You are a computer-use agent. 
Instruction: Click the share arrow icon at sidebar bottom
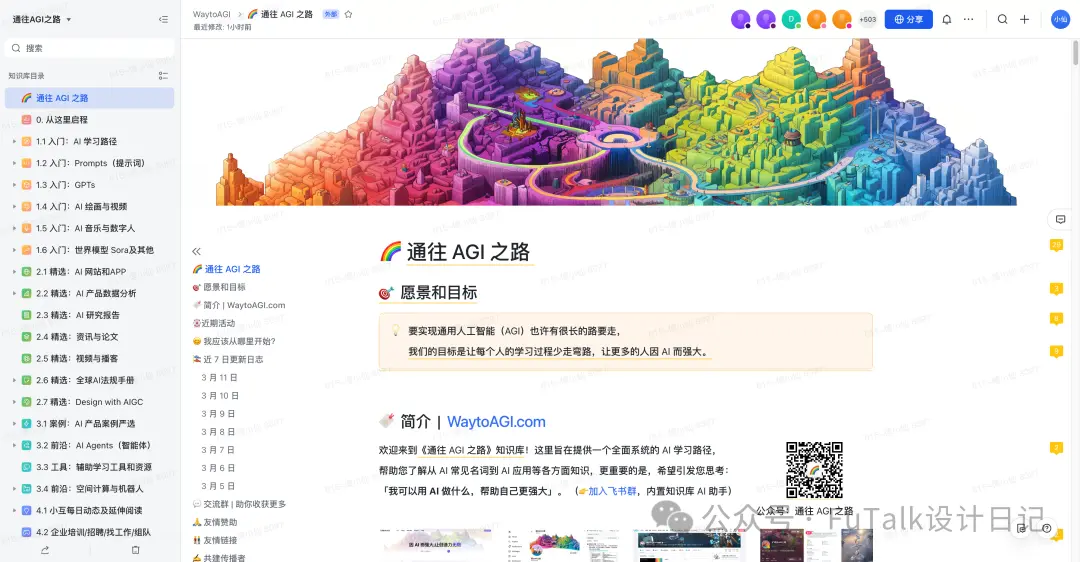pos(45,550)
